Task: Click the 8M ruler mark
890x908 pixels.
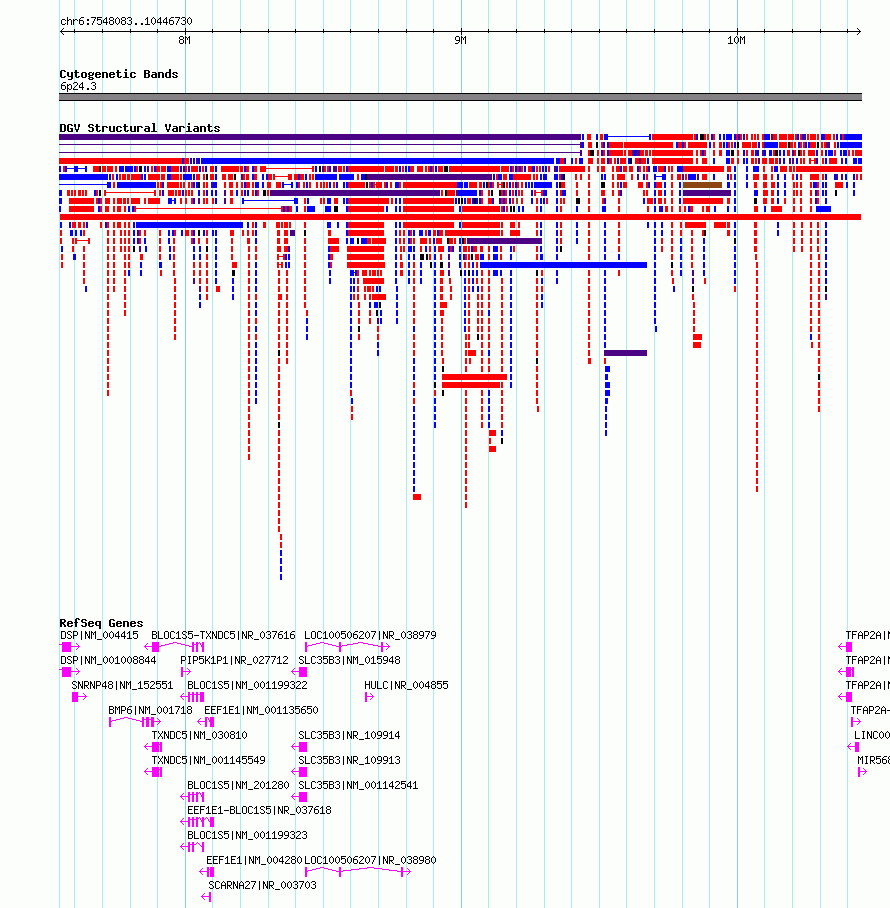Action: pos(184,41)
